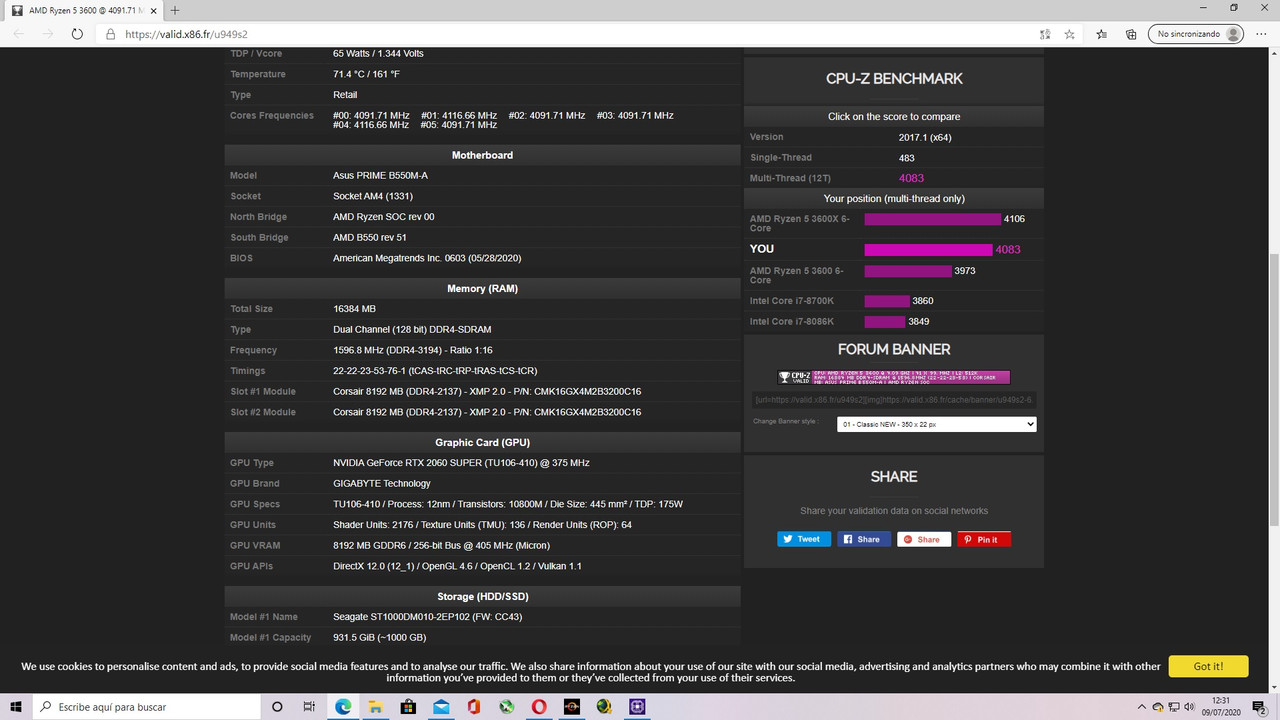Image resolution: width=1280 pixels, height=720 pixels.
Task: Open the Windows Start menu
Action: coord(17,706)
